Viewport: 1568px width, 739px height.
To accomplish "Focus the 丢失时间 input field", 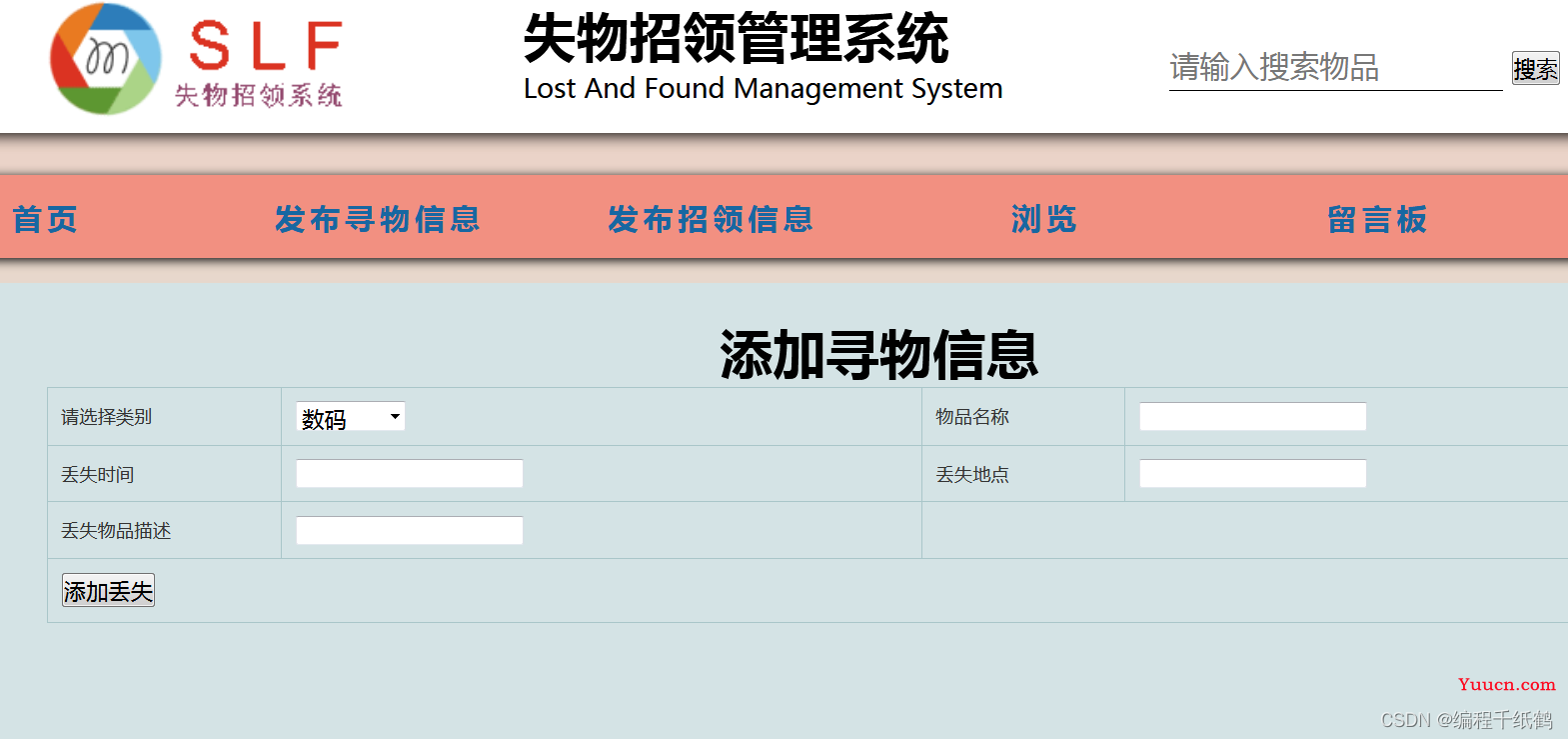I will [410, 474].
